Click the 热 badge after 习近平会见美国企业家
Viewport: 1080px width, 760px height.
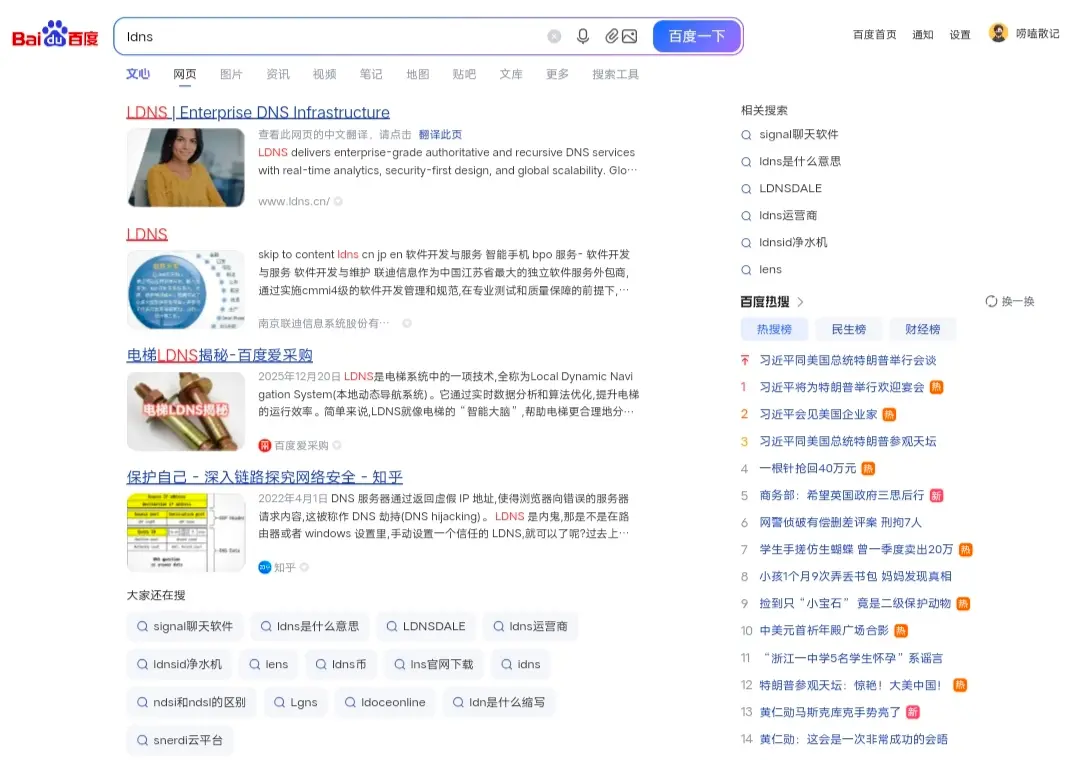(889, 414)
